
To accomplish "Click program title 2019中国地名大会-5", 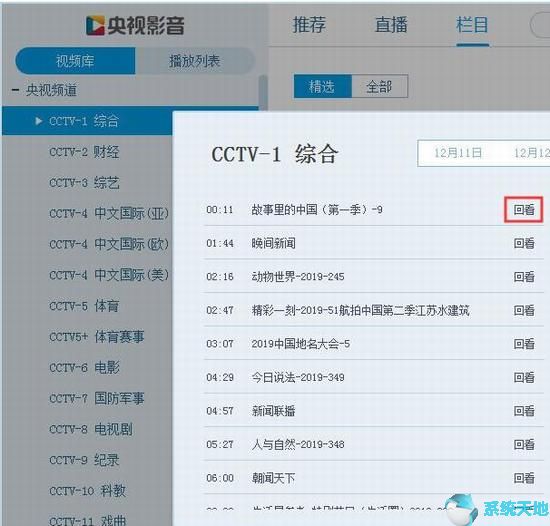I will tap(301, 344).
